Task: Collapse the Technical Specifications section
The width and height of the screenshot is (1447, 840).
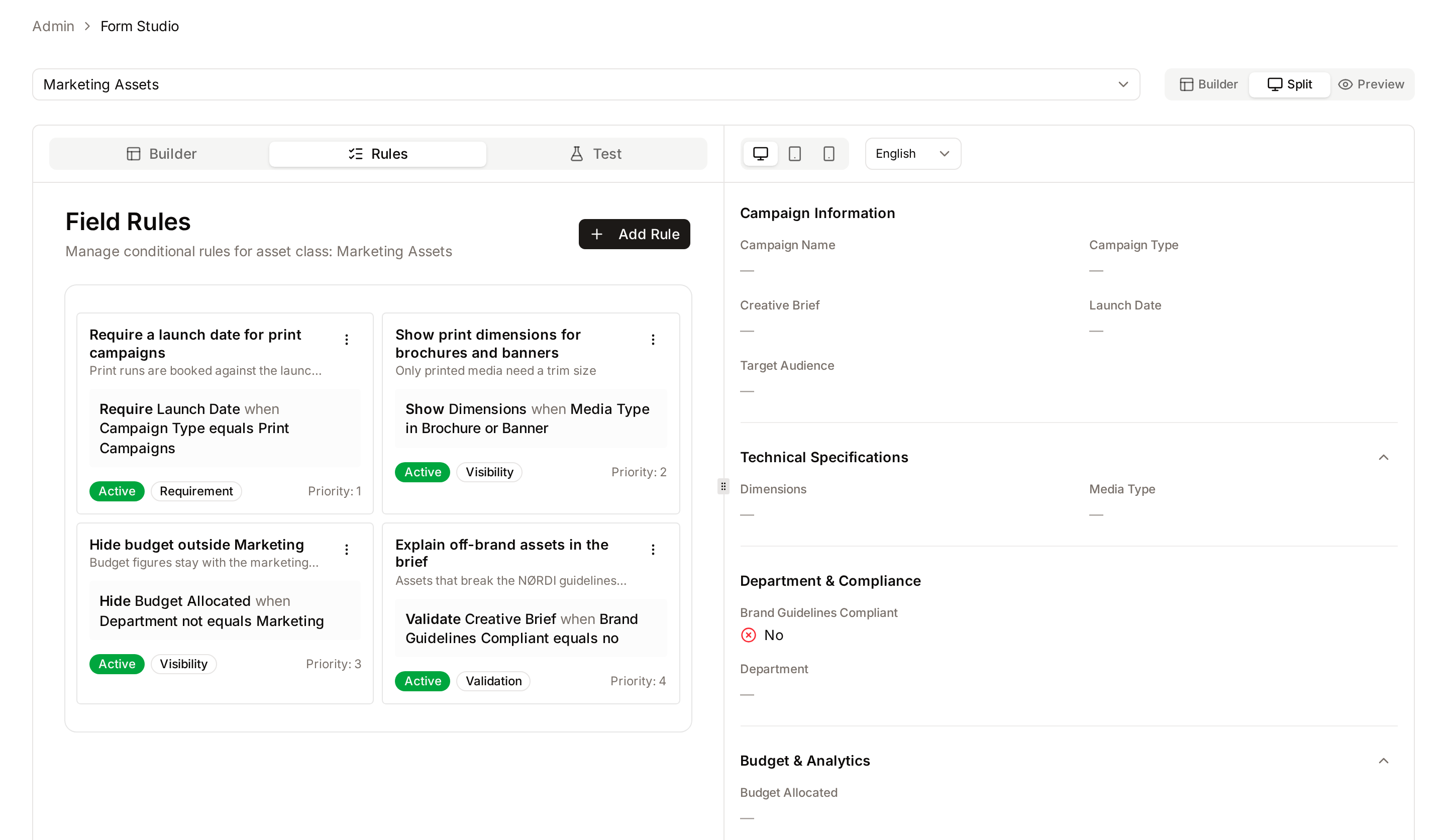Action: (1383, 457)
